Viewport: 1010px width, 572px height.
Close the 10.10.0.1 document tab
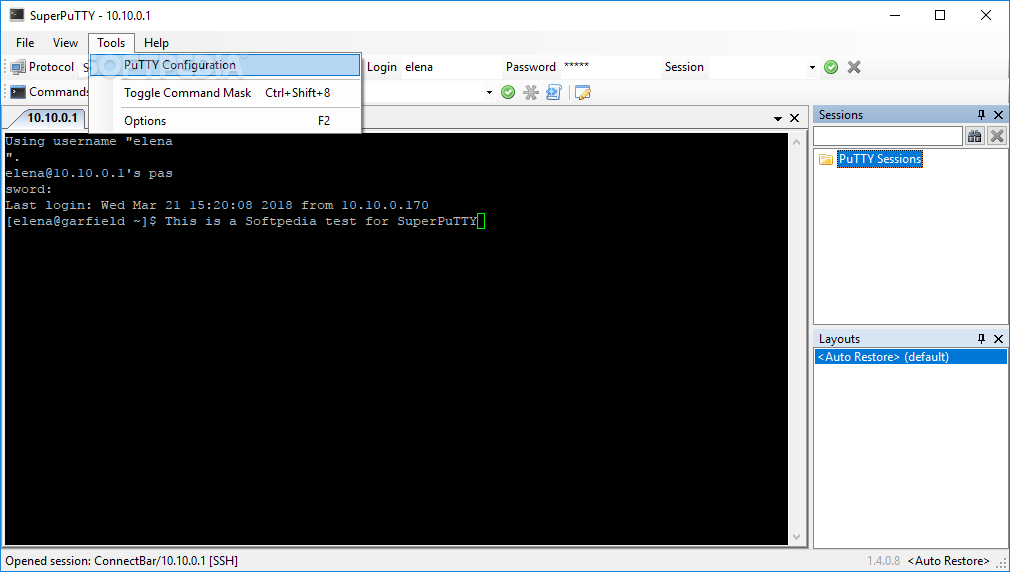tap(794, 118)
